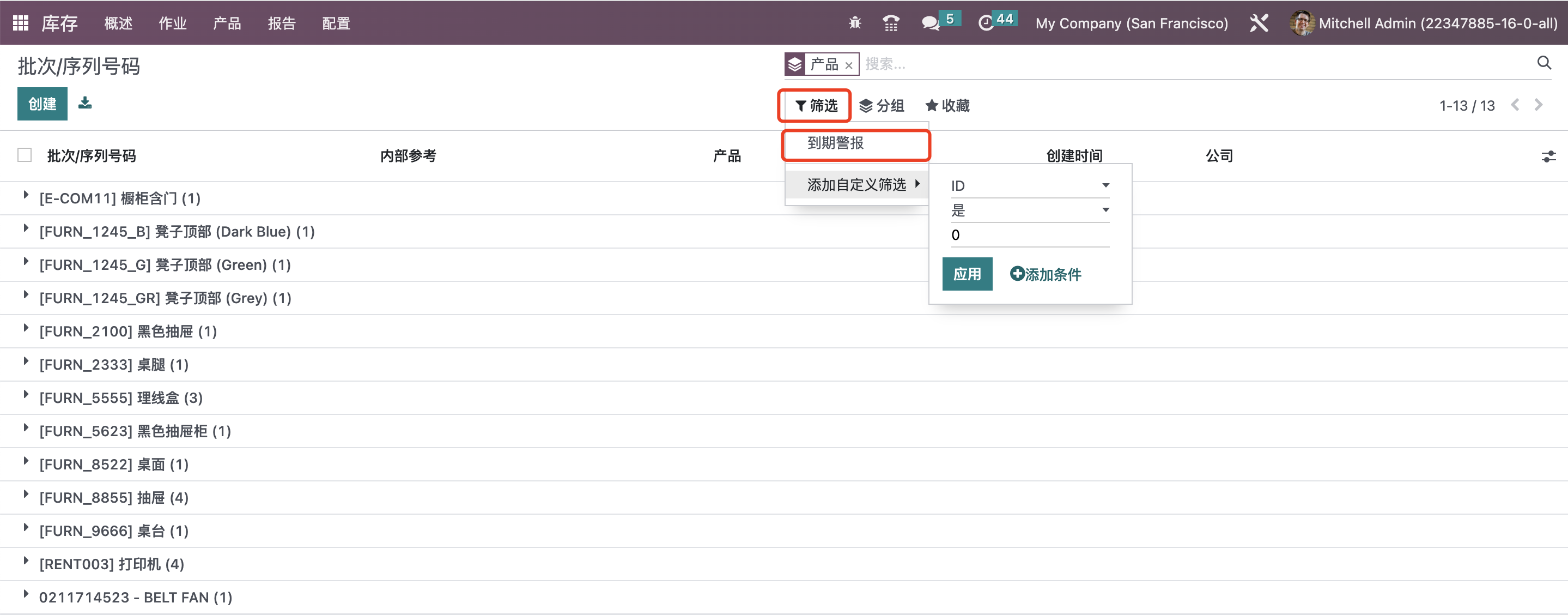Remove the 产品 group facet
This screenshot has height=615, width=1568.
click(x=848, y=65)
